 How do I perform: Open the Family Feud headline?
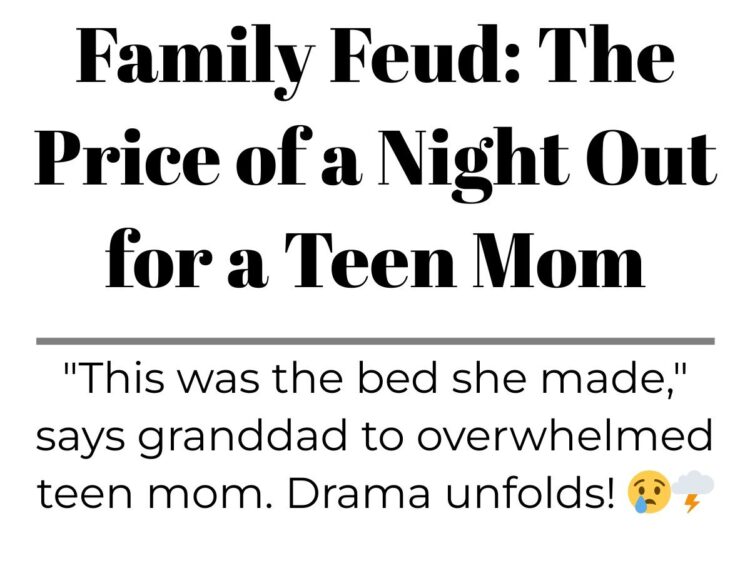(x=375, y=158)
